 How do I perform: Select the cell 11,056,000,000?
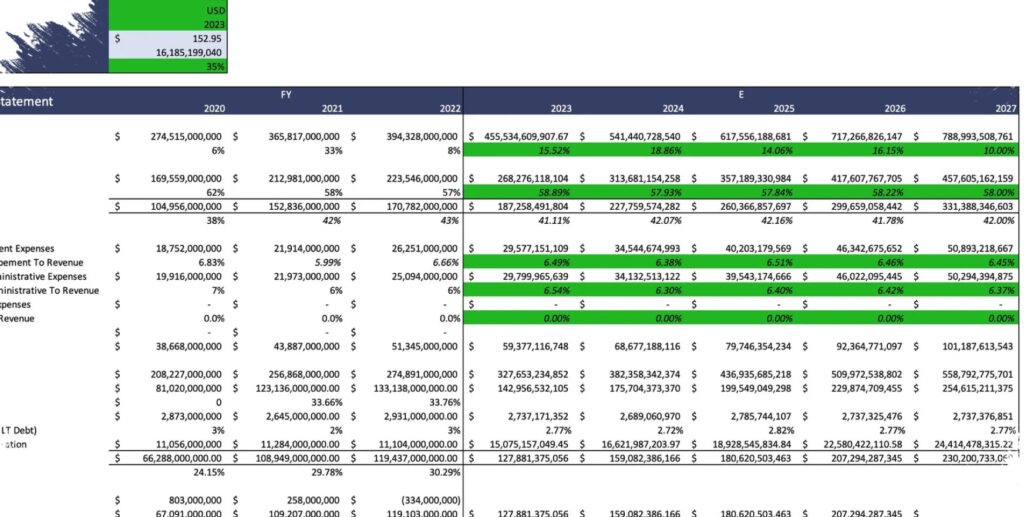click(x=189, y=445)
